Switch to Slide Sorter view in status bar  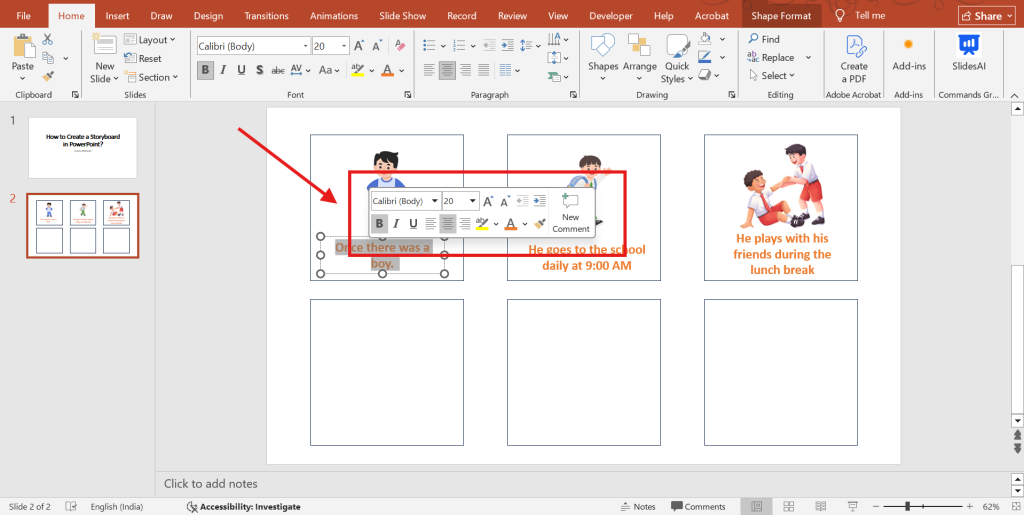click(788, 507)
